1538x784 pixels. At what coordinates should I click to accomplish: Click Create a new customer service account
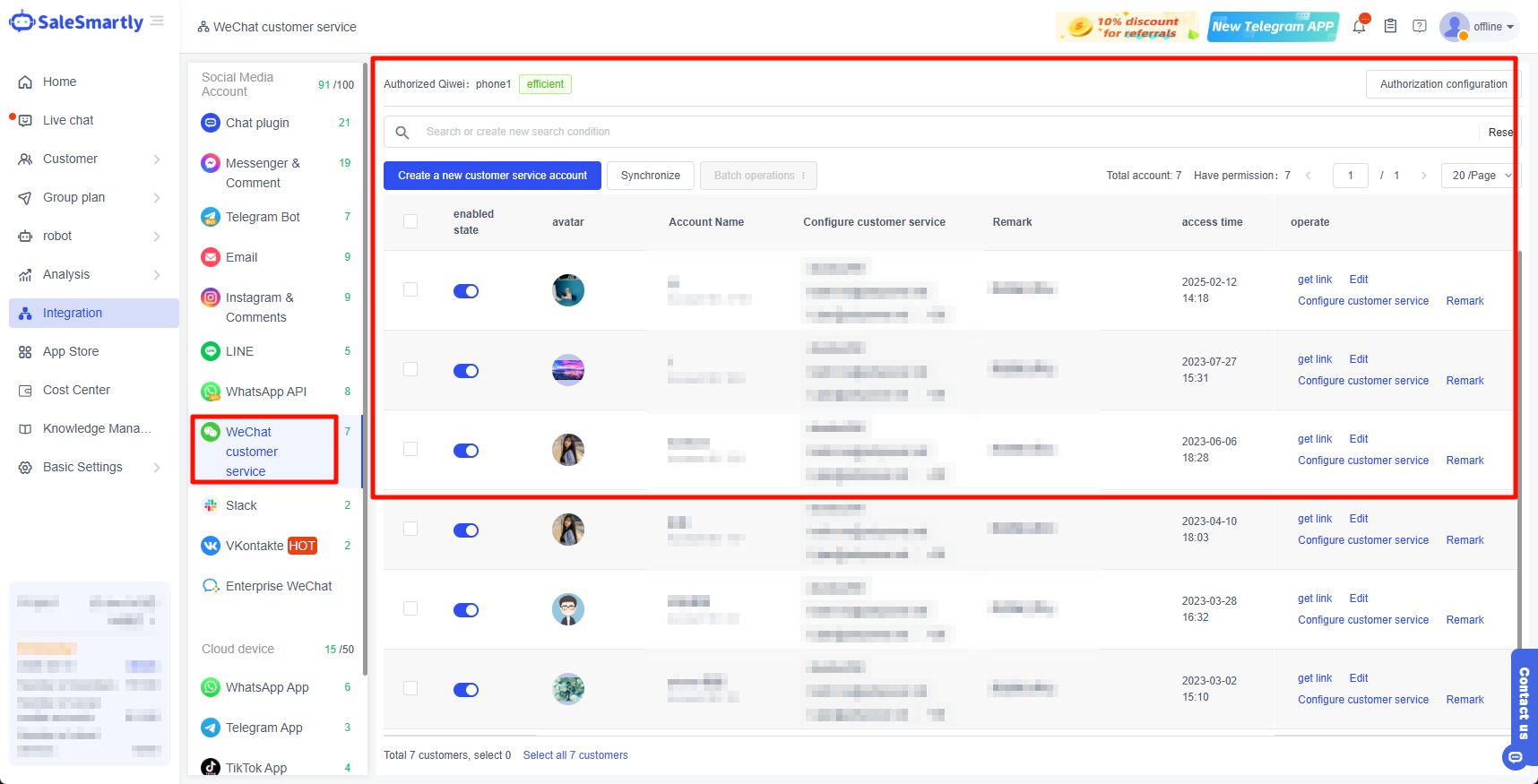tap(492, 176)
